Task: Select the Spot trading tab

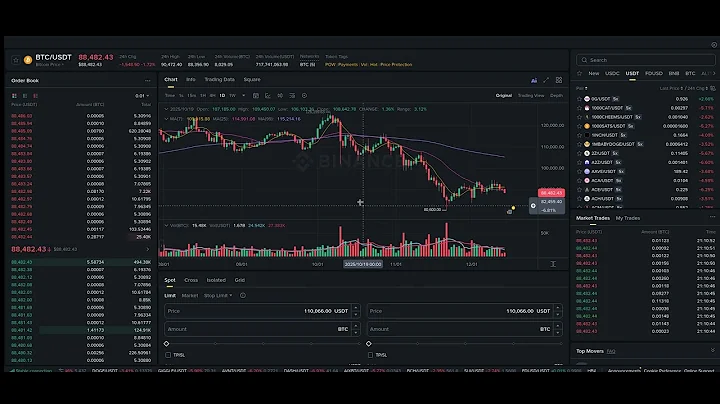Action: coord(170,280)
